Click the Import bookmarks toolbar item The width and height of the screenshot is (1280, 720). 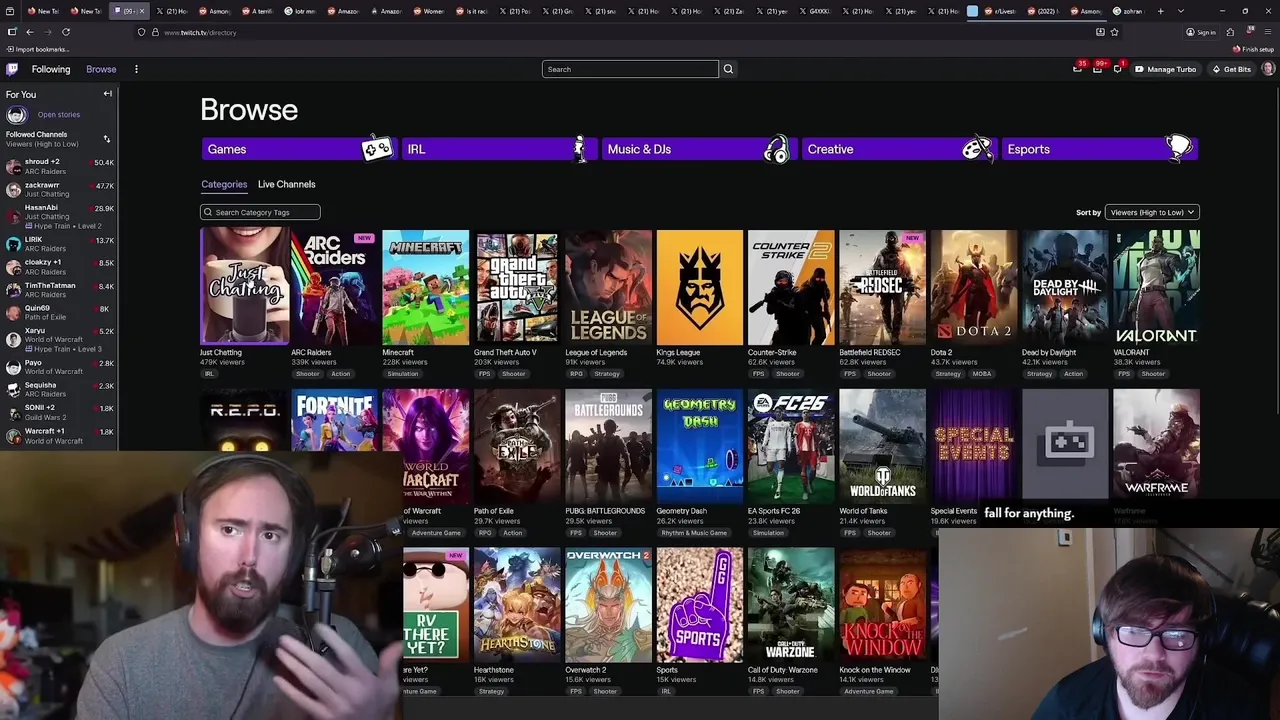tap(37, 49)
